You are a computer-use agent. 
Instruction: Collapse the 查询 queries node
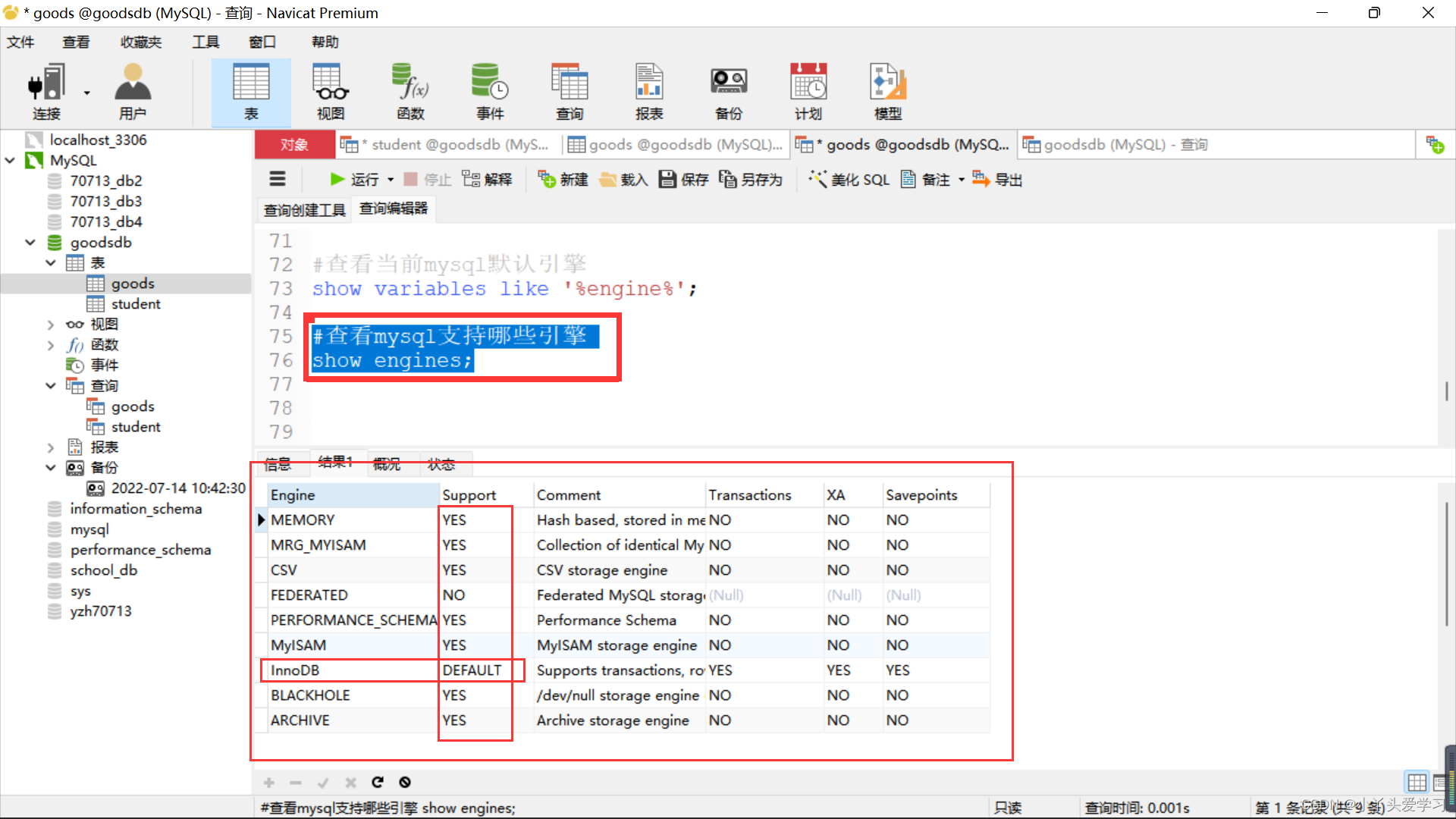click(x=51, y=385)
